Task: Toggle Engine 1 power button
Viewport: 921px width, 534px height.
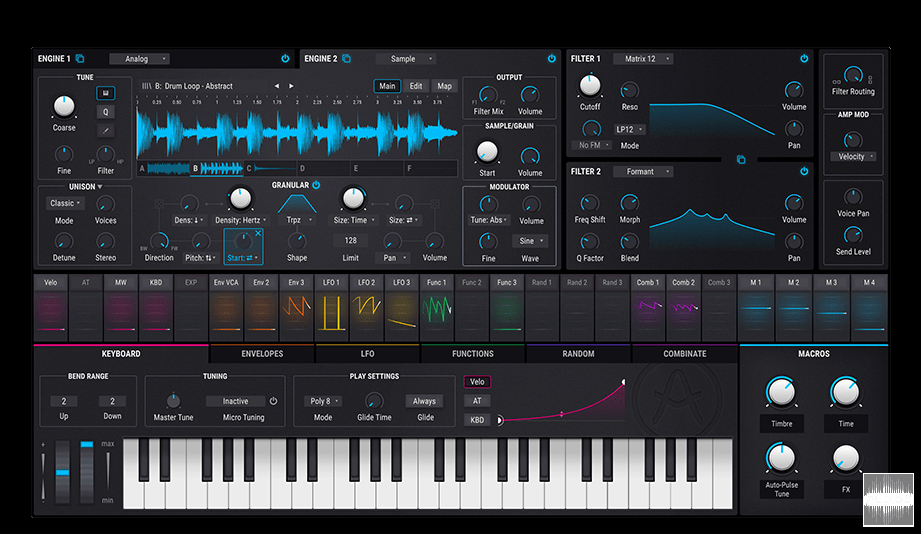Action: click(285, 59)
